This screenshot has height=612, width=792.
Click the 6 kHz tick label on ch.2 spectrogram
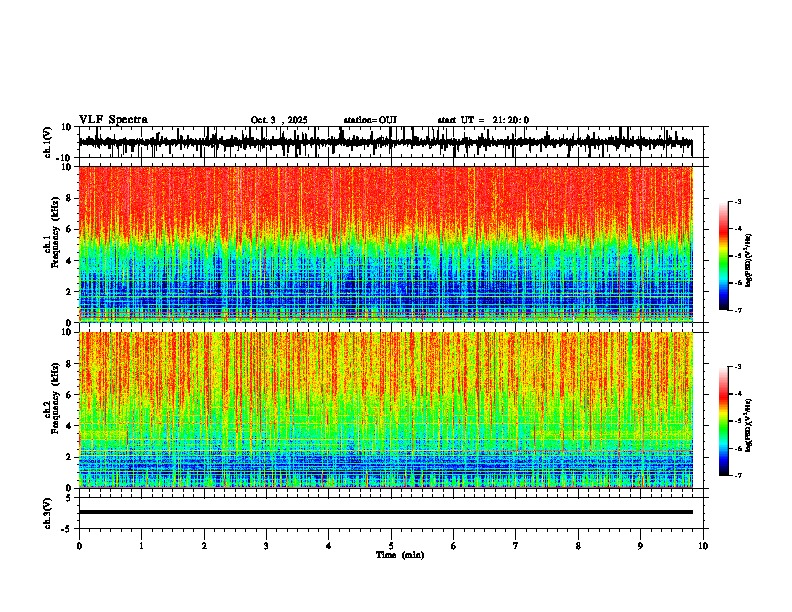[x=69, y=395]
